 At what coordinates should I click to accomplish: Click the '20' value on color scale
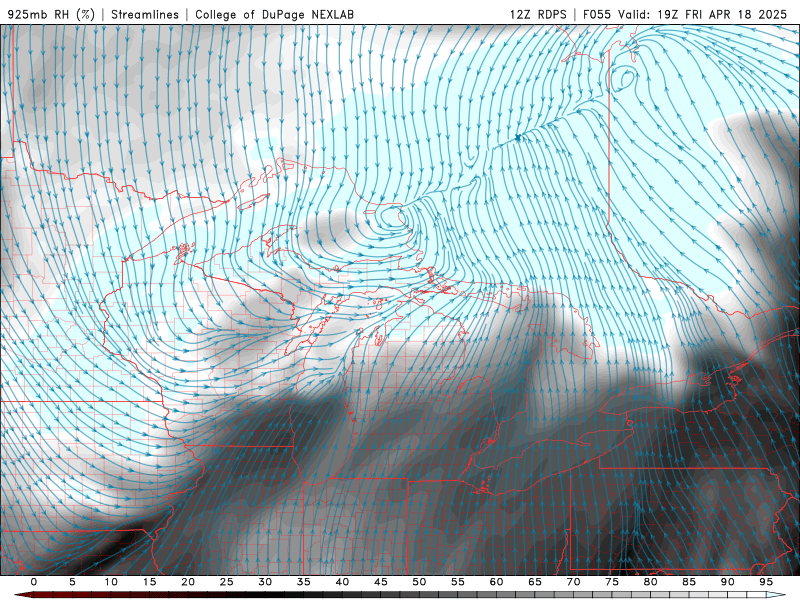click(x=188, y=582)
